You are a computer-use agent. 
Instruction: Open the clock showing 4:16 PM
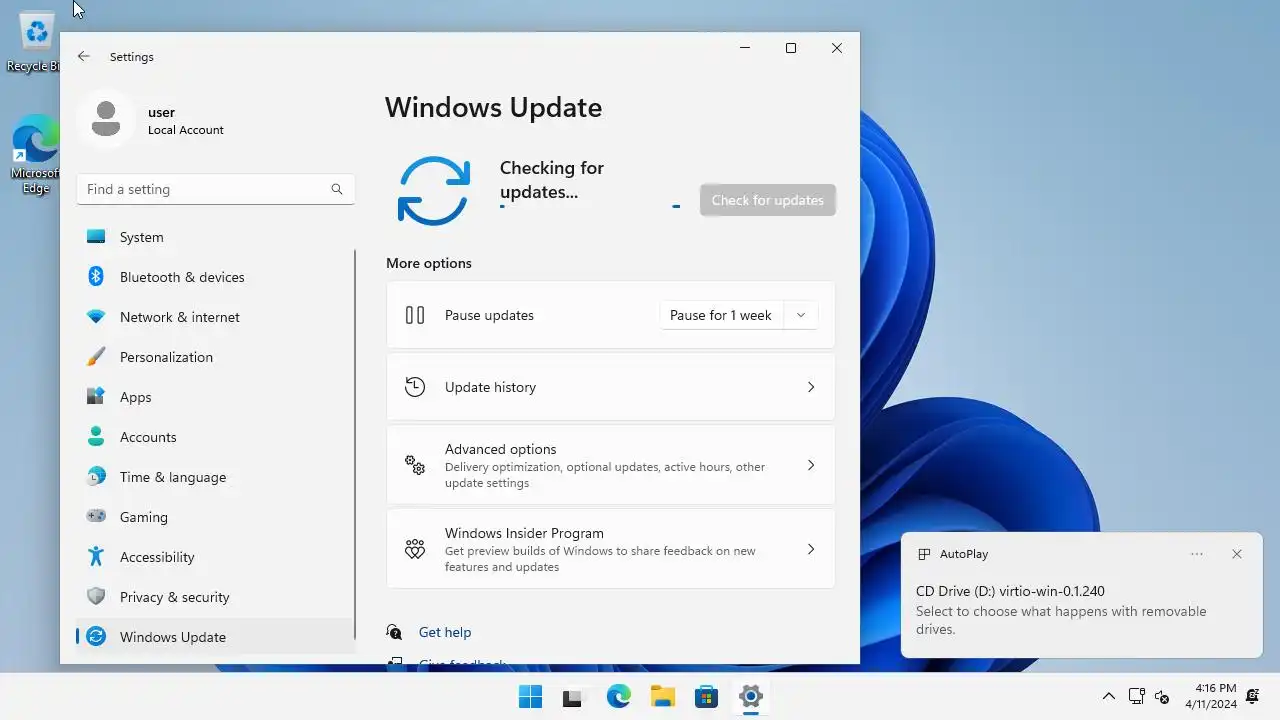[1211, 696]
